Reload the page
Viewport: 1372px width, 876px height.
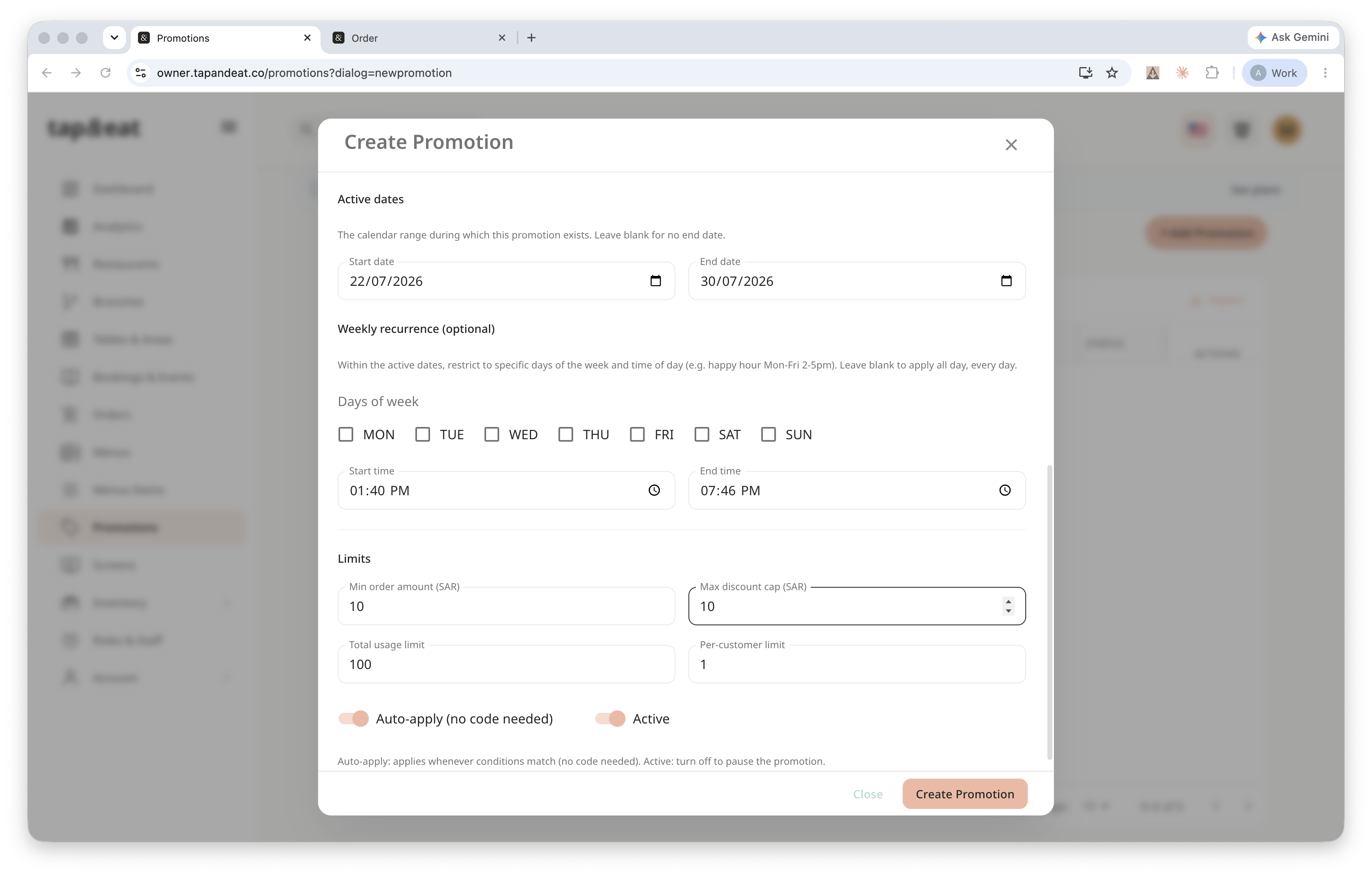click(x=105, y=72)
